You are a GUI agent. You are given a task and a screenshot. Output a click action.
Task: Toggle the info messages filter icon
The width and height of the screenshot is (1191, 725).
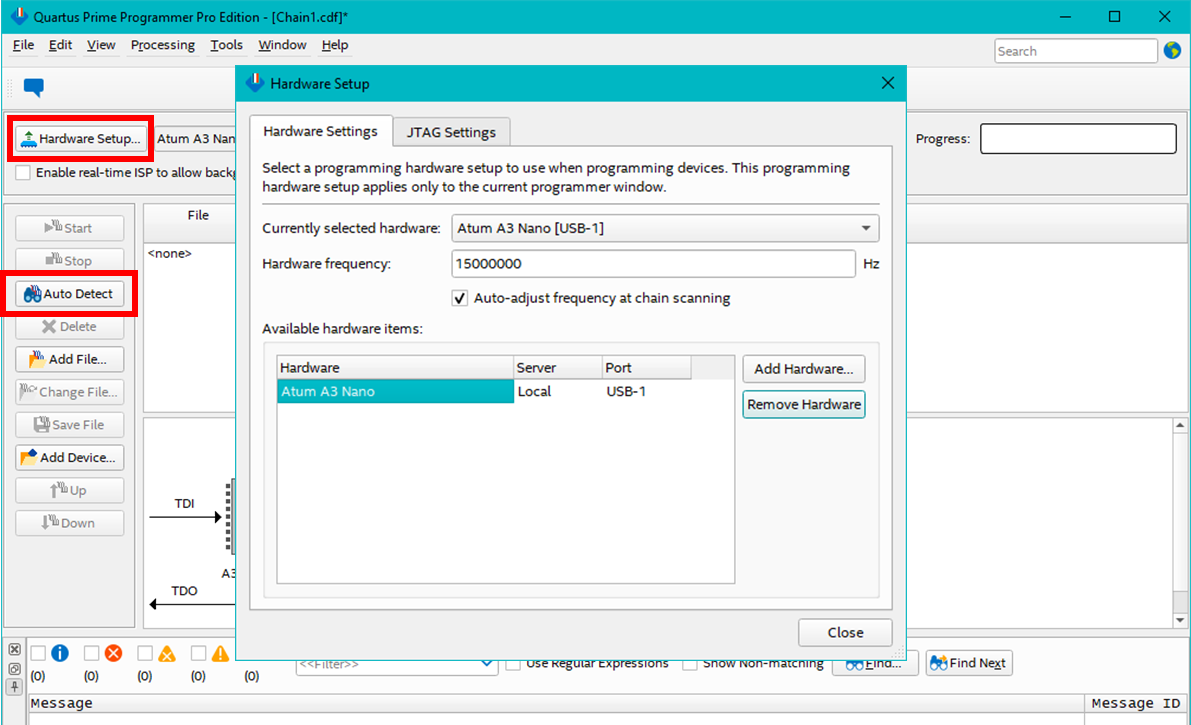point(59,654)
